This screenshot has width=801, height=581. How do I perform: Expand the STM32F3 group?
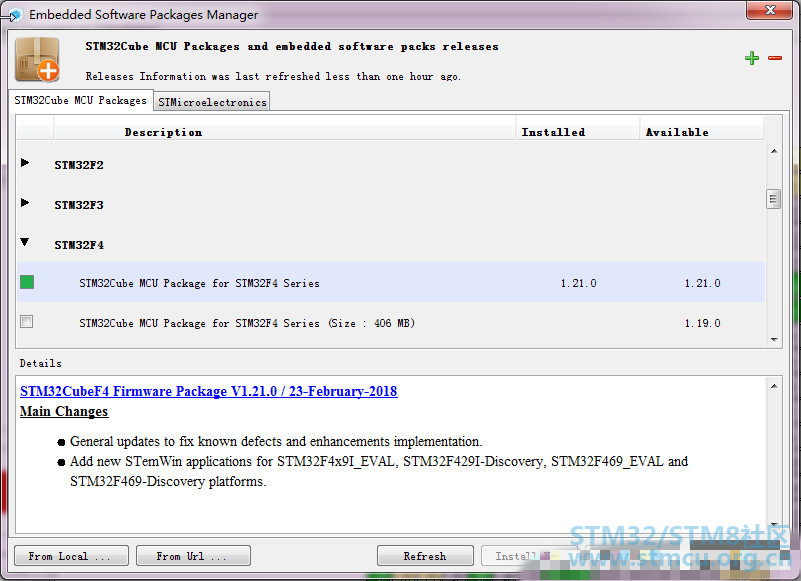pyautogui.click(x=25, y=202)
